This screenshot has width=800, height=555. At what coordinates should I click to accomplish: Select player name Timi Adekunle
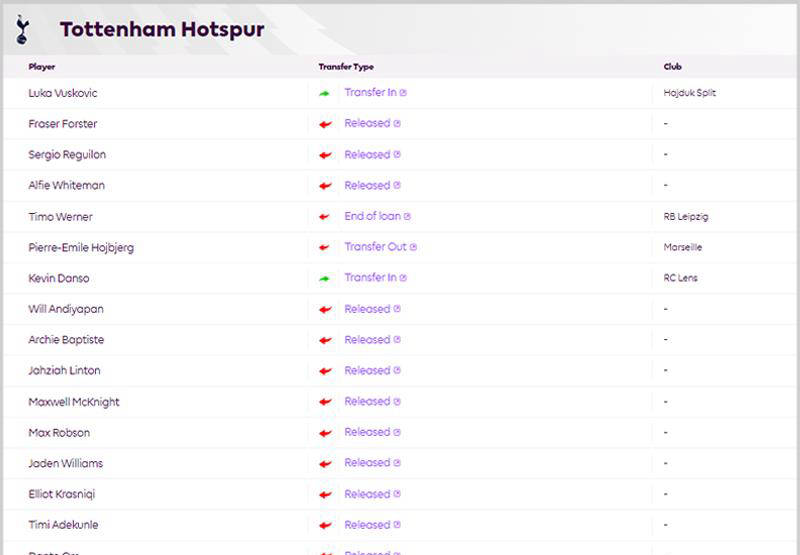pos(63,525)
